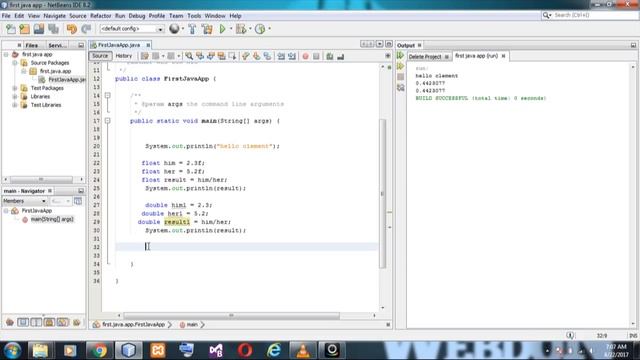Image resolution: width=640 pixels, height=360 pixels.
Task: Click the Comment icon in editor toolbar
Action: point(330,56)
